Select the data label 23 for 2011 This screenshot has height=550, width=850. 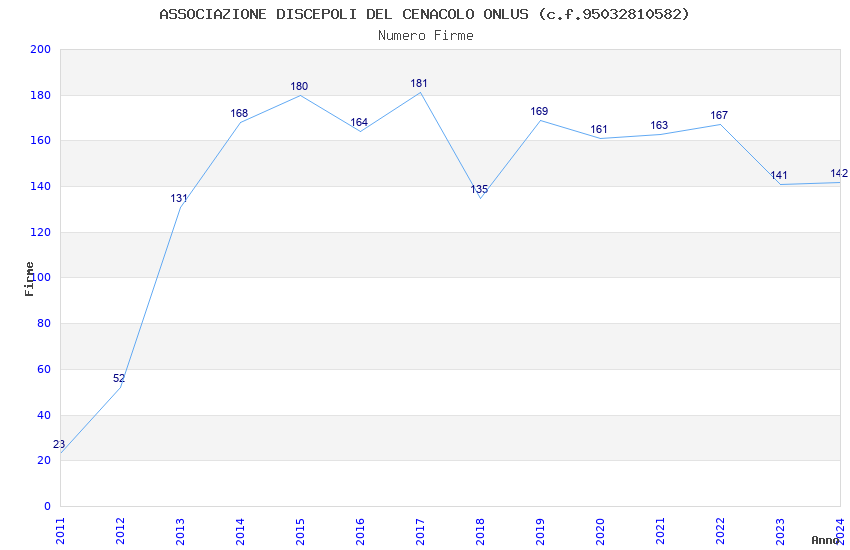pyautogui.click(x=59, y=444)
